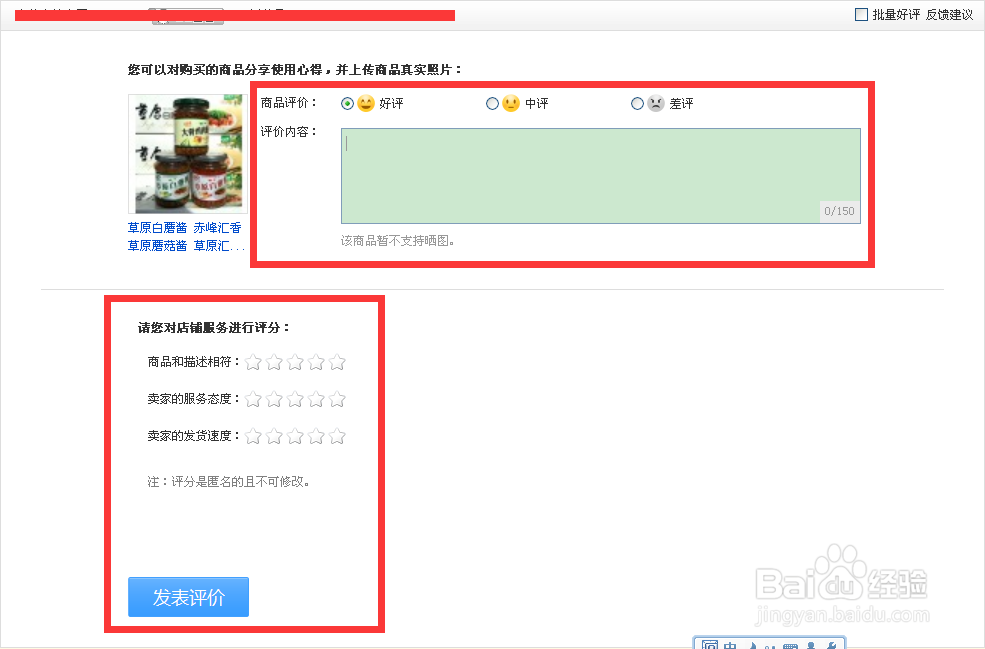
Task: Select the 差评 radio button
Action: pos(637,103)
